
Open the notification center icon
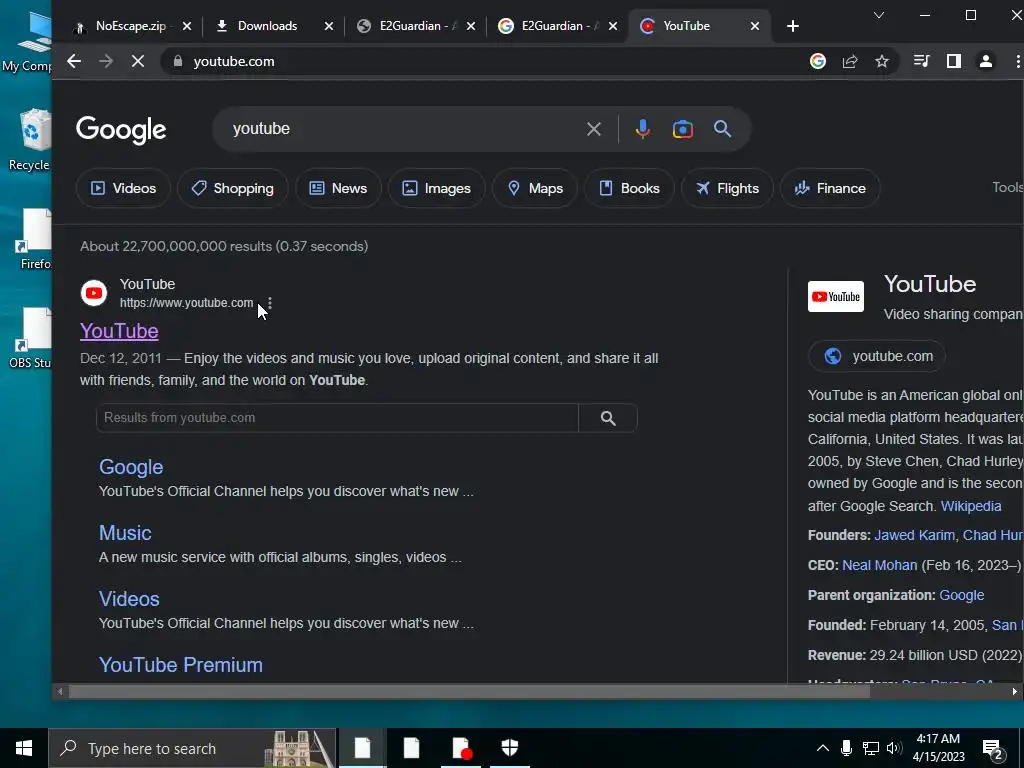993,749
